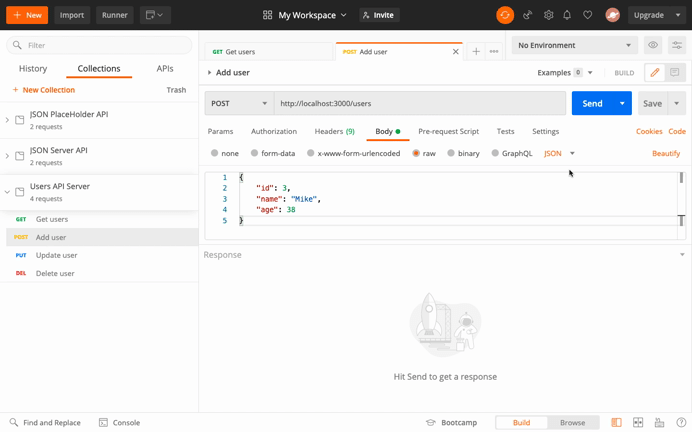This screenshot has height=432, width=692.
Task: Switch to the History tab
Action: click(33, 68)
